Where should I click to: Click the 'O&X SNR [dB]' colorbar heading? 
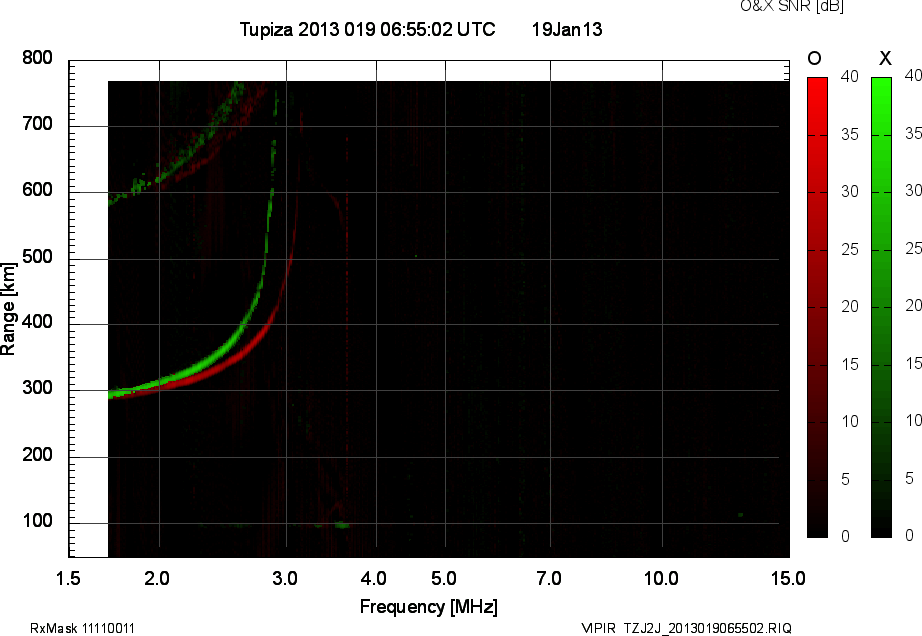click(791, 6)
